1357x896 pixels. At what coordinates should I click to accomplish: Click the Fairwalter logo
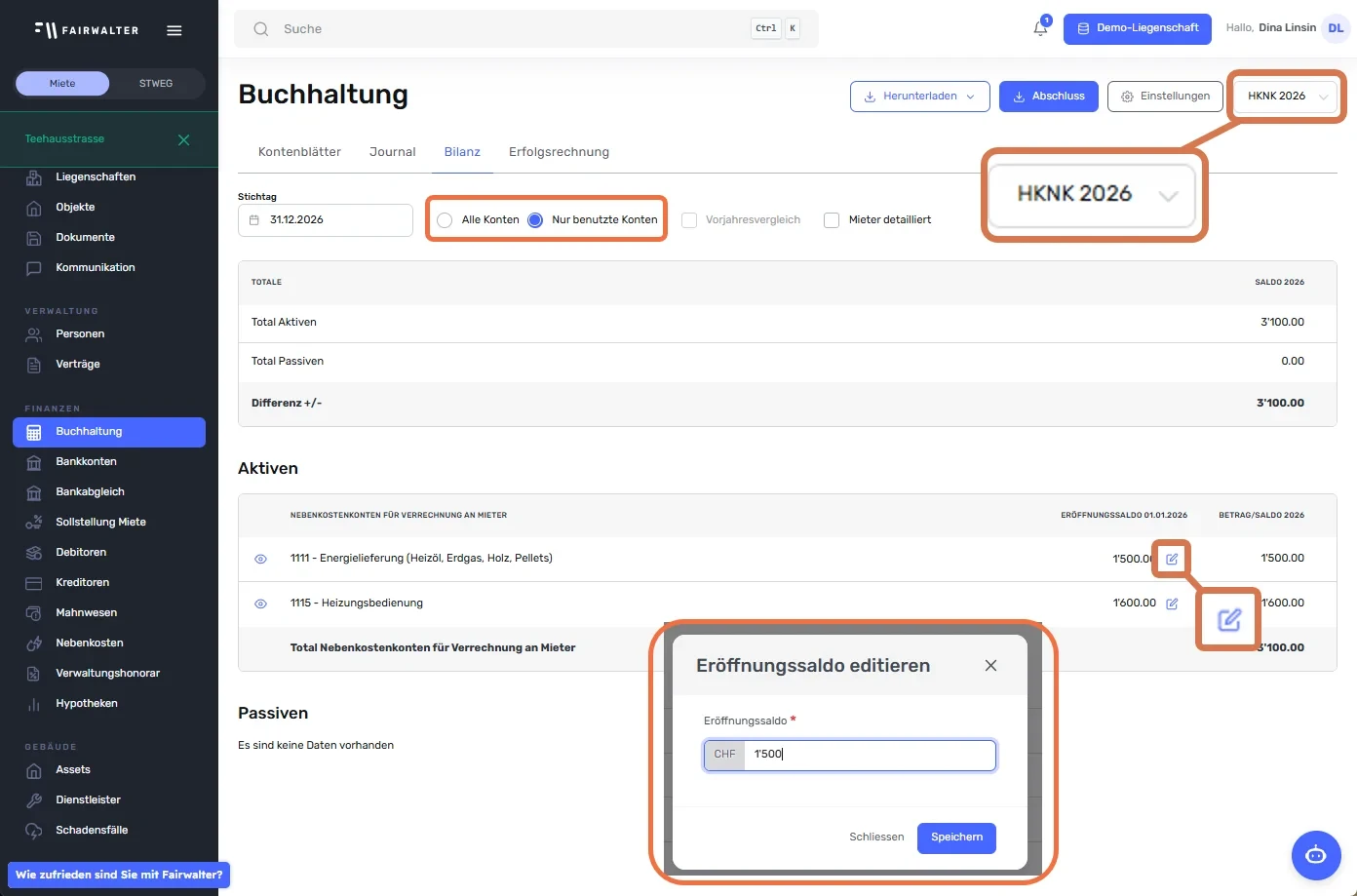87,30
